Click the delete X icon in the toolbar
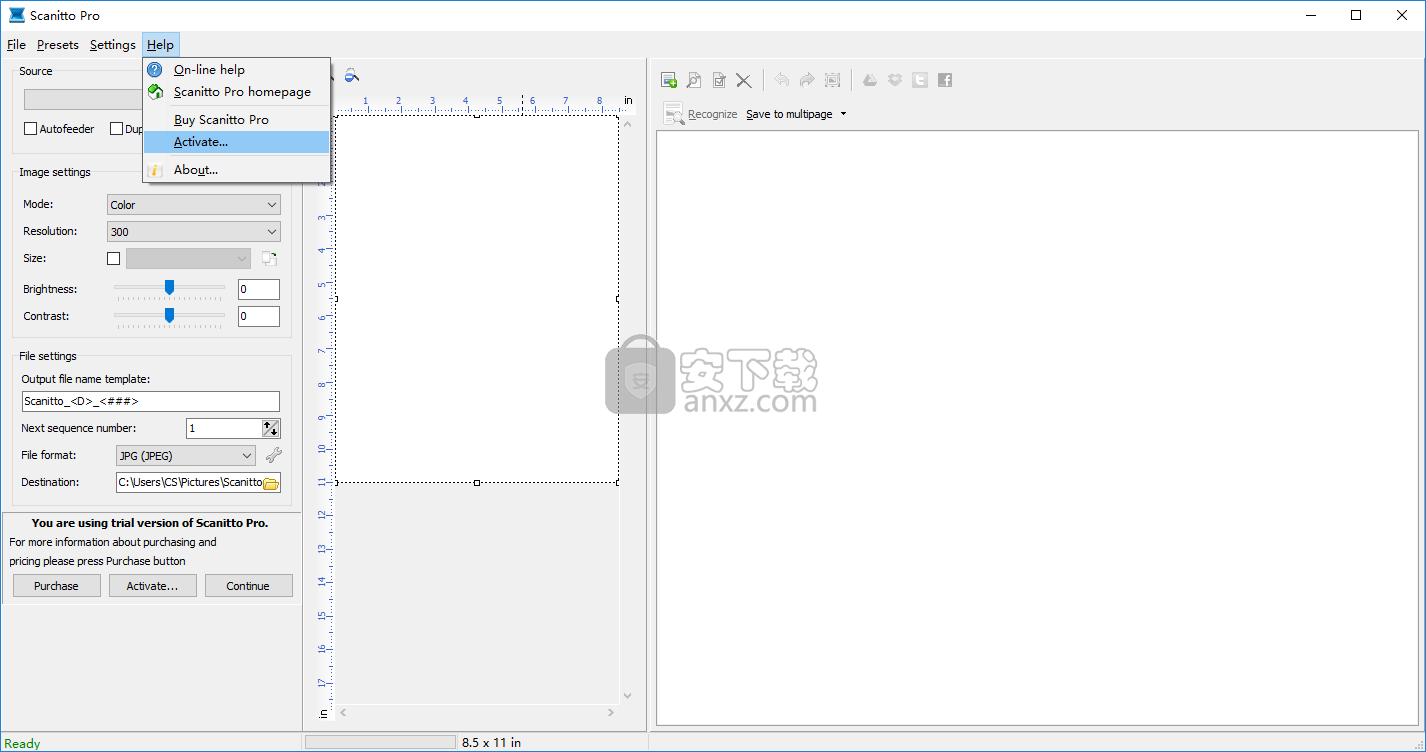Image resolution: width=1426 pixels, height=752 pixels. [x=744, y=80]
